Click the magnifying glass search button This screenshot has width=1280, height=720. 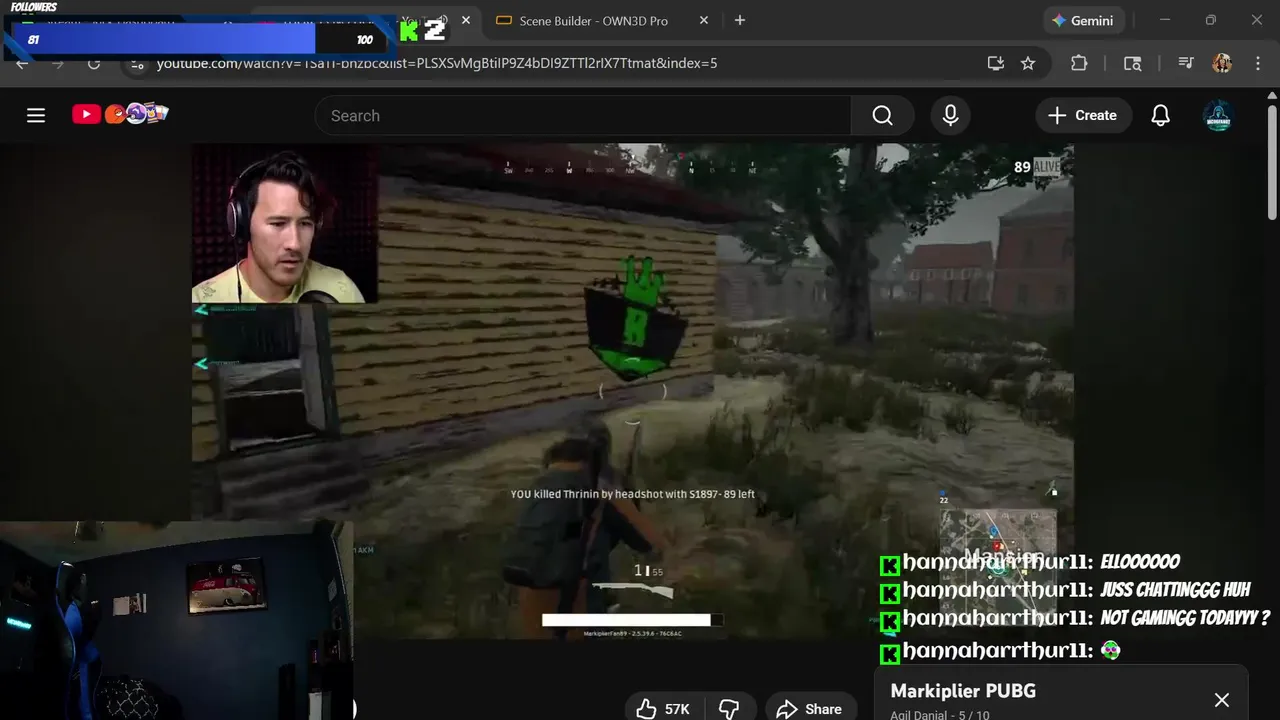tap(882, 116)
